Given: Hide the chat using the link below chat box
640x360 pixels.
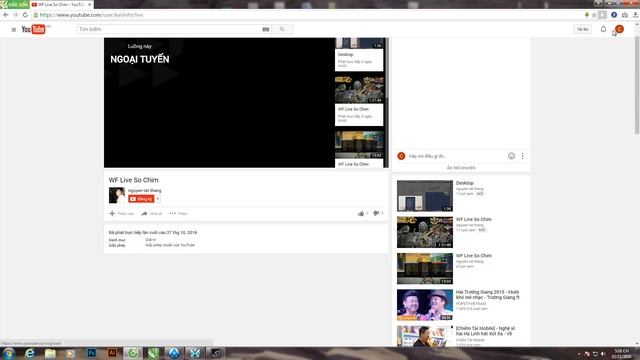Looking at the screenshot, I should click(461, 168).
